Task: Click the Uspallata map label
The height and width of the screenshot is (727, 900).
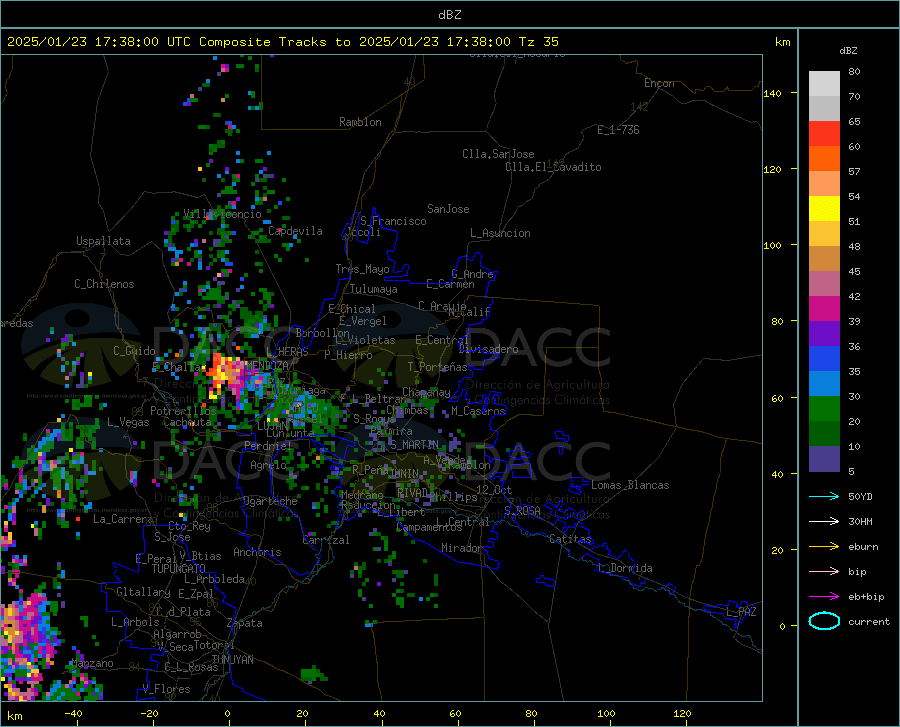Action: 103,241
